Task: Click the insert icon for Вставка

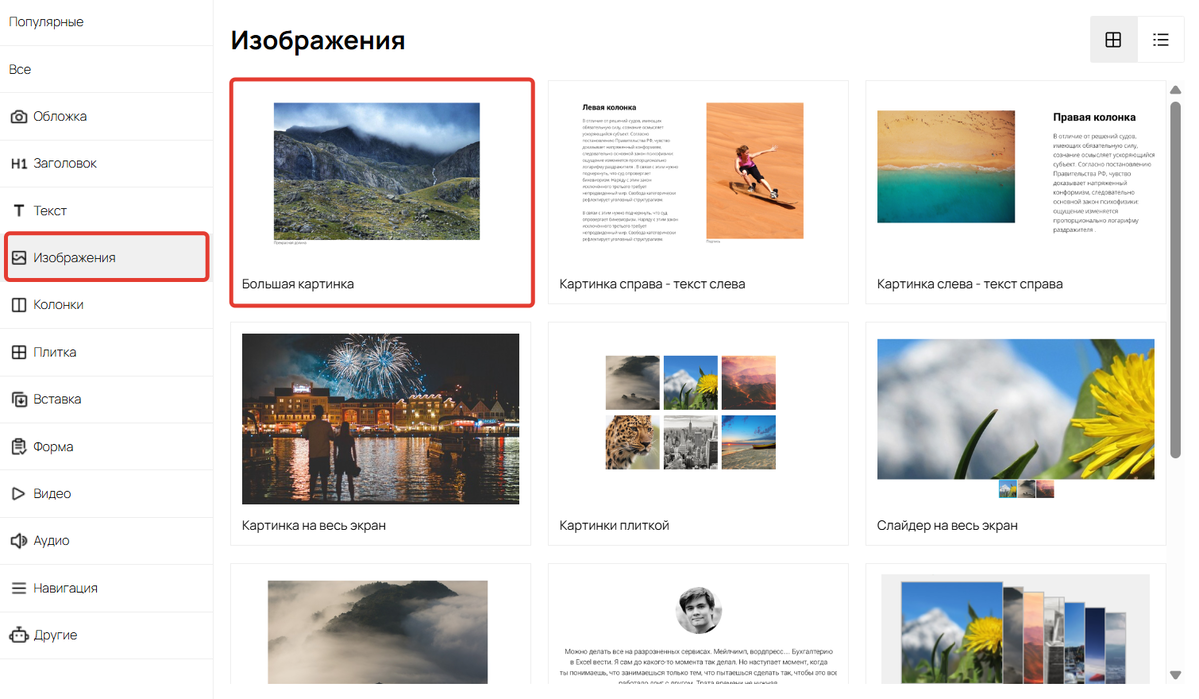Action: pos(19,399)
